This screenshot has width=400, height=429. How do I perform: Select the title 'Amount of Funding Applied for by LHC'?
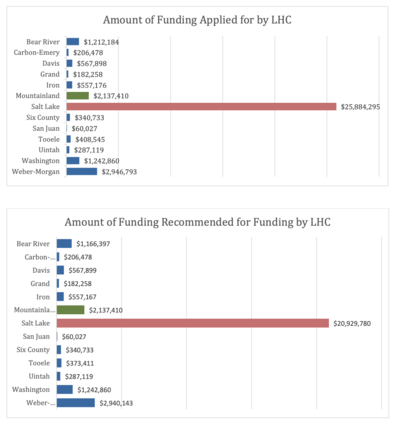coord(197,20)
